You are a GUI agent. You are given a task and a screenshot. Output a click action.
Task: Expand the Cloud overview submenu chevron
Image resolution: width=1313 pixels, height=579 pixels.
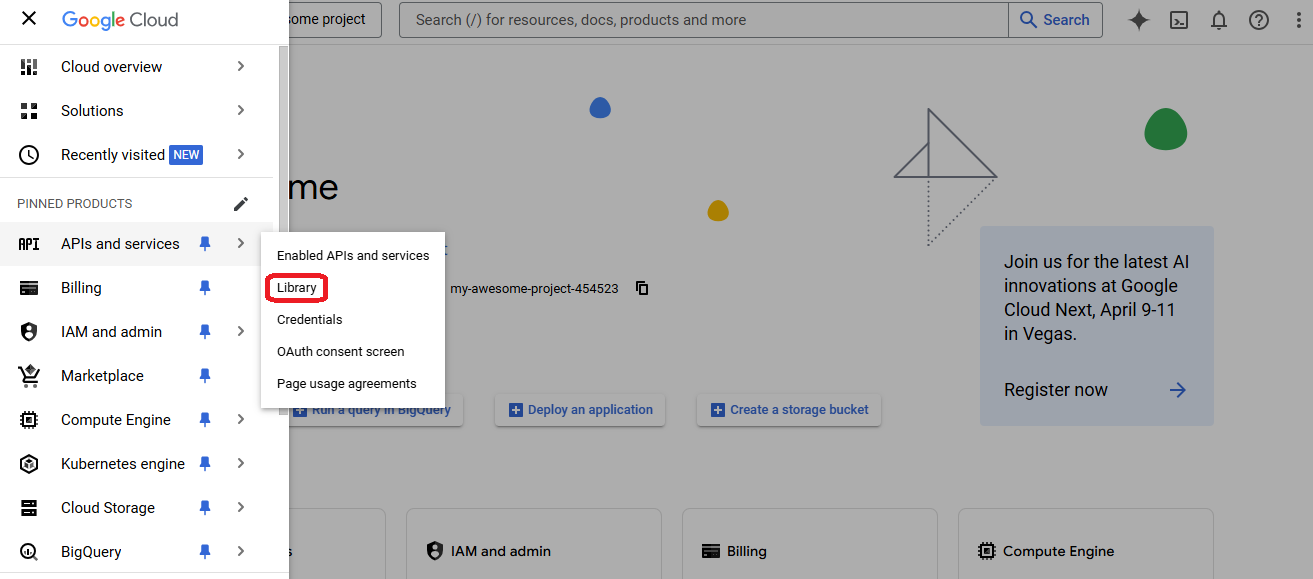pos(240,67)
